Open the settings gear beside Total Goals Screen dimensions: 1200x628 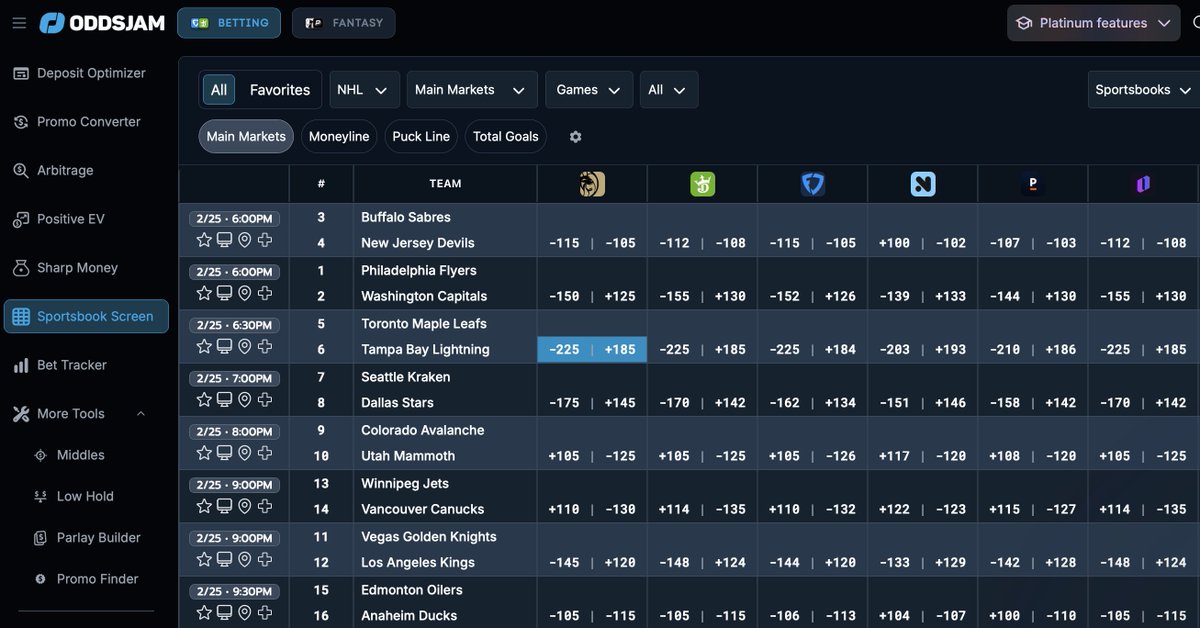click(x=575, y=136)
